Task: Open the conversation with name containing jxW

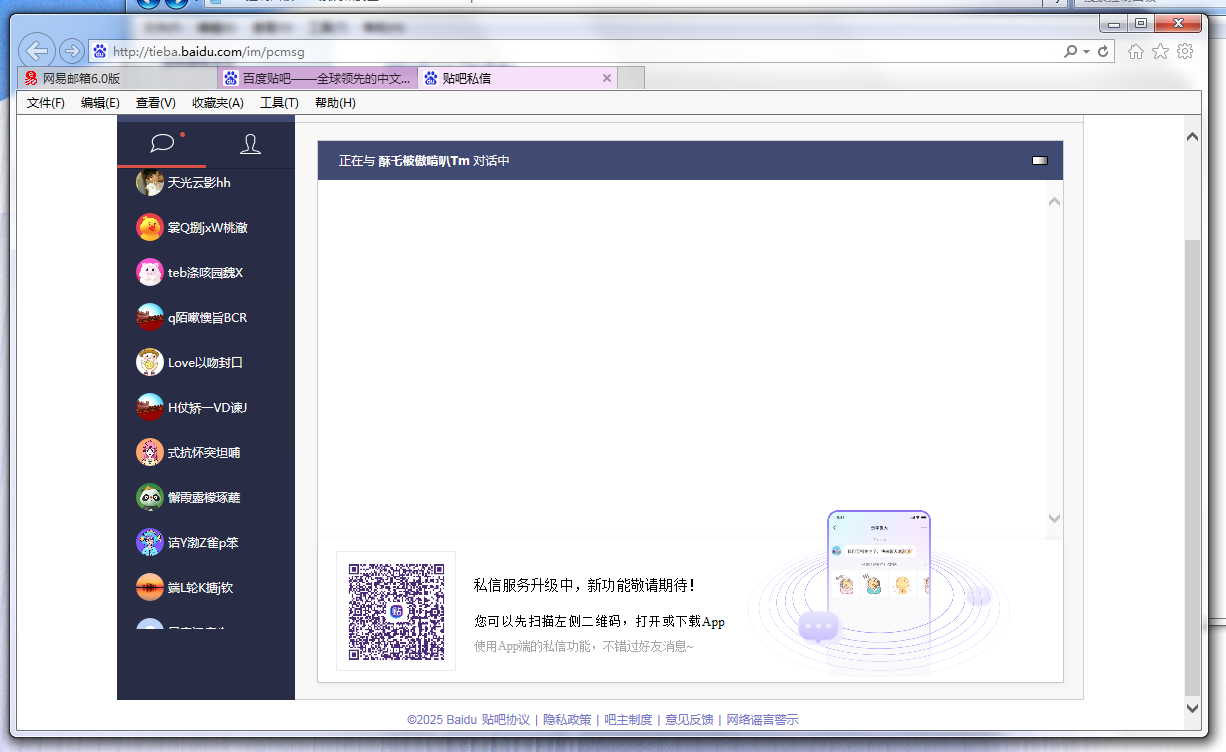Action: (x=206, y=227)
